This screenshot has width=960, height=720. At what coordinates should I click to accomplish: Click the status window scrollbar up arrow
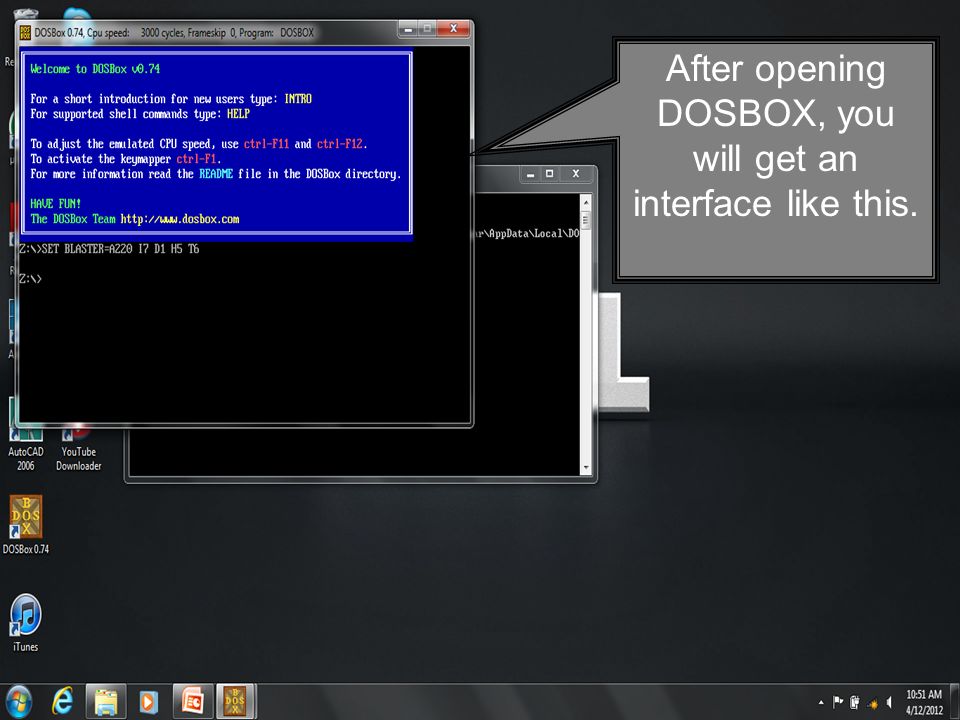click(x=585, y=202)
